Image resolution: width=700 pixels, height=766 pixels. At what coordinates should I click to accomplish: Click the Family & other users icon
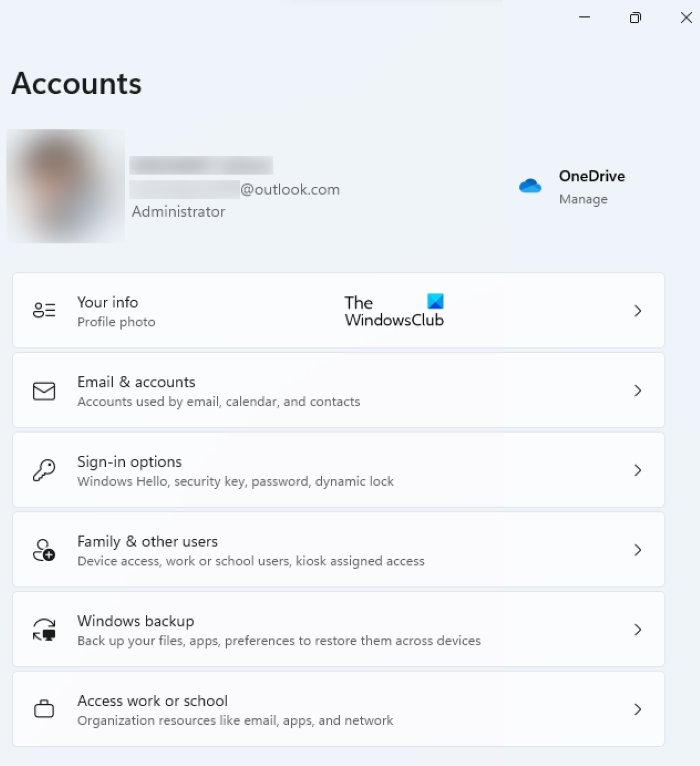(x=44, y=550)
